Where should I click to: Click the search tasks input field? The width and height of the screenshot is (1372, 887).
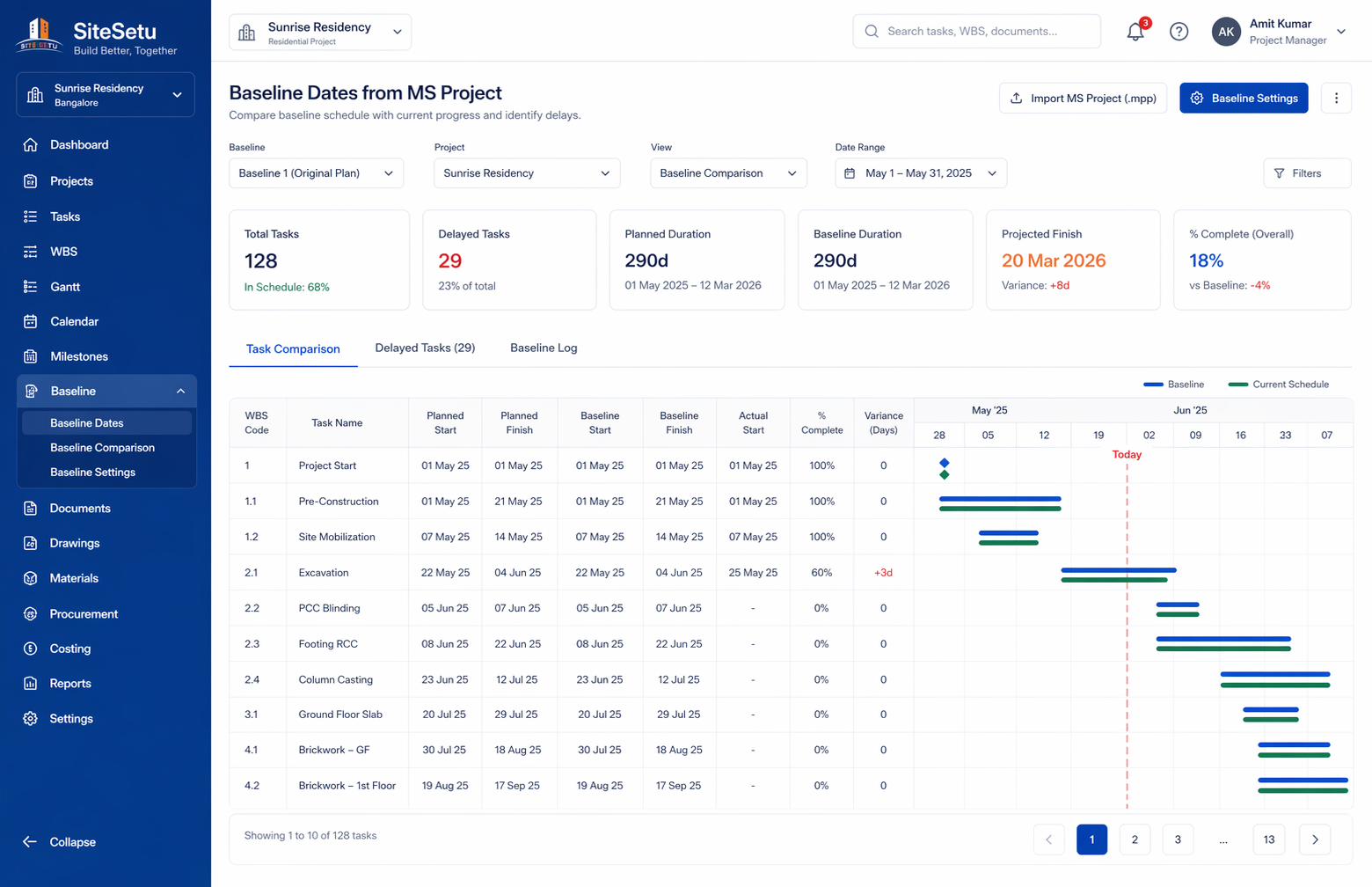(x=976, y=32)
